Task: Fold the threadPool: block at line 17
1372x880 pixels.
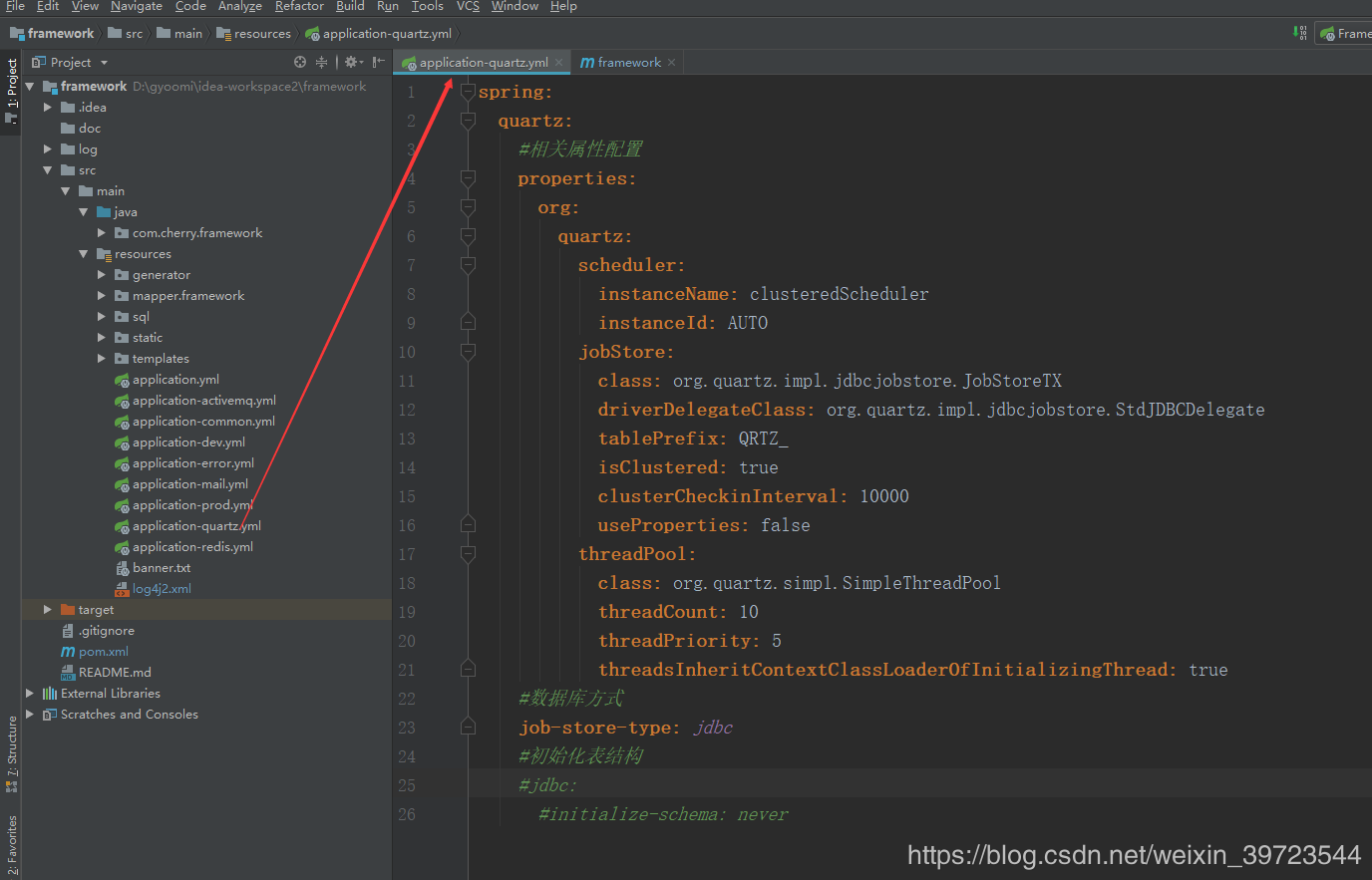Action: 468,554
